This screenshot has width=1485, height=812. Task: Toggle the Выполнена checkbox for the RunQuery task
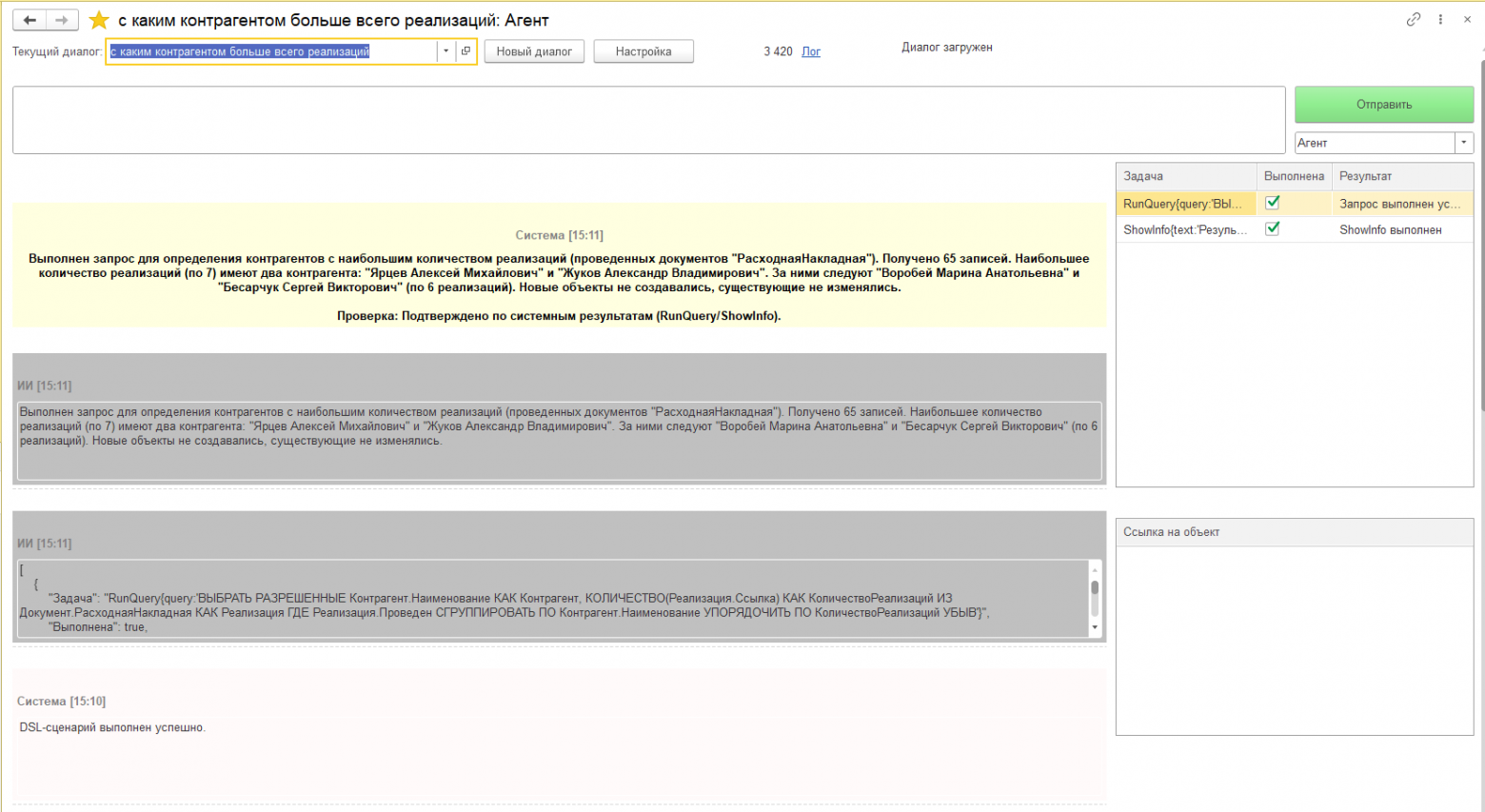pyautogui.click(x=1272, y=203)
